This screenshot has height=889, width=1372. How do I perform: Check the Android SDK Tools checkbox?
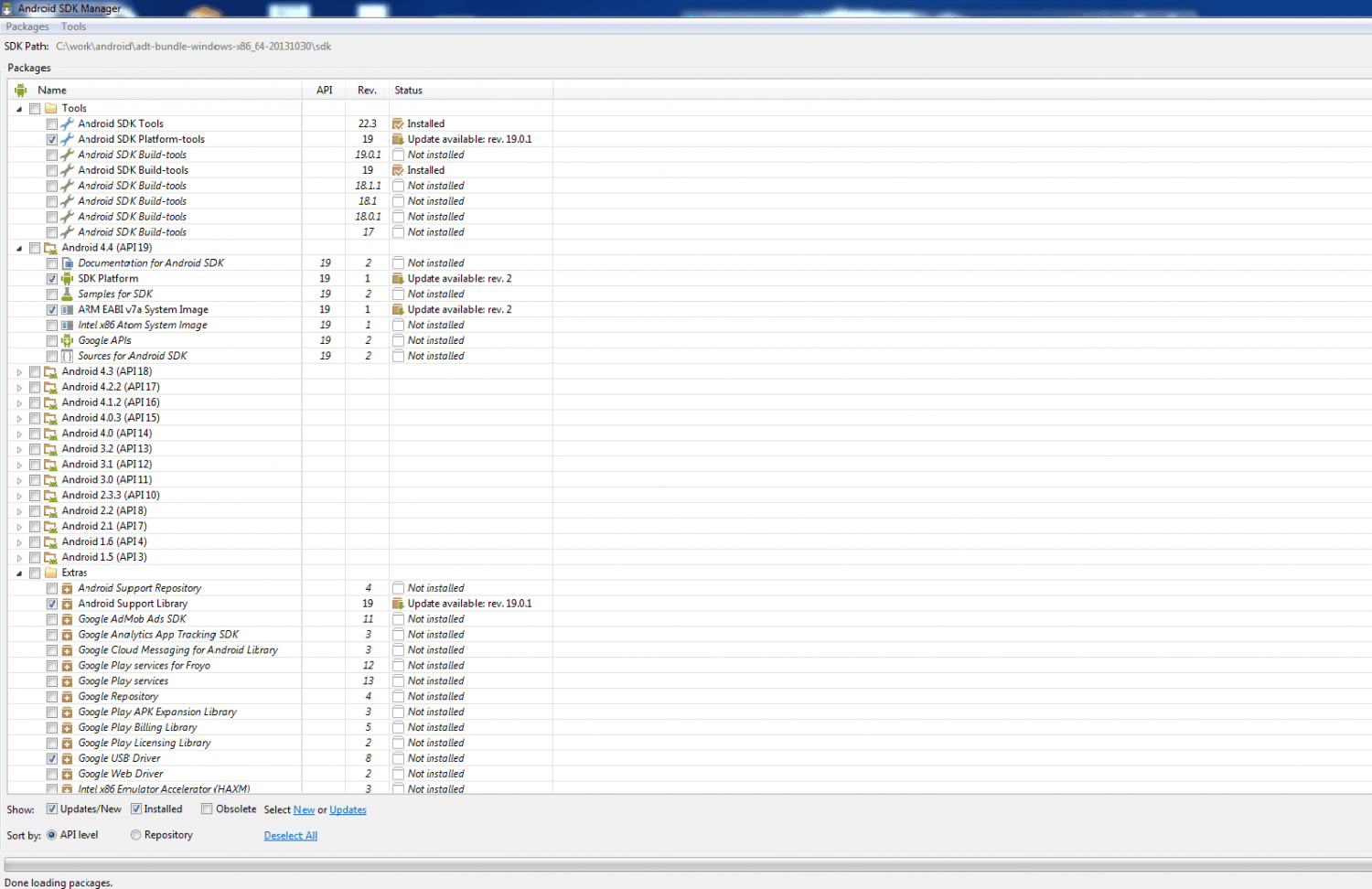(x=52, y=124)
